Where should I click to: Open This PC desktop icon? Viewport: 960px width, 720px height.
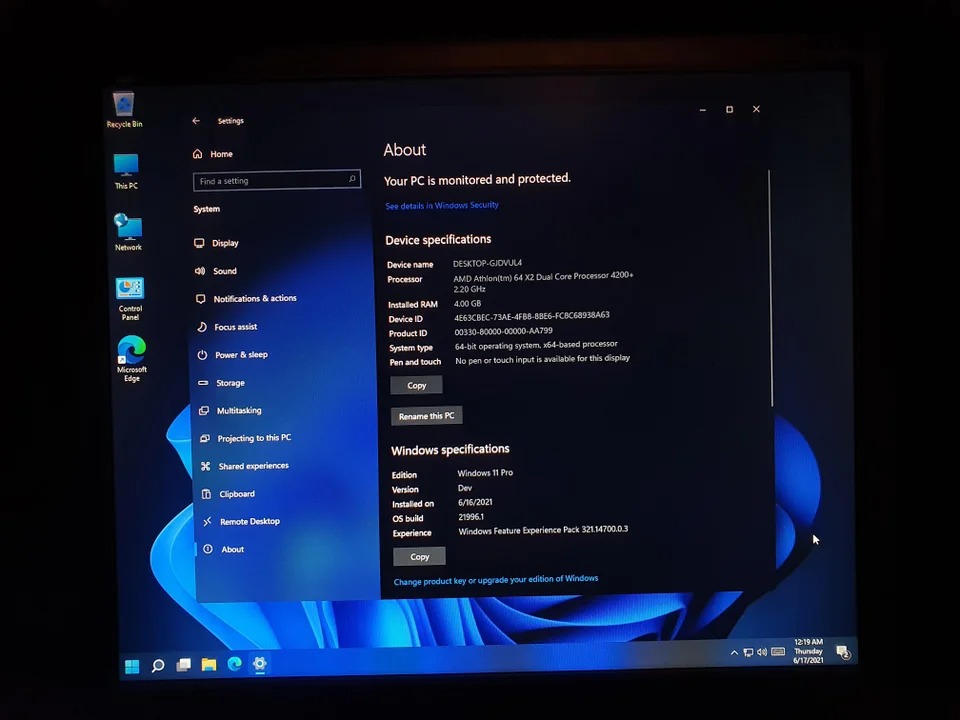click(x=126, y=167)
